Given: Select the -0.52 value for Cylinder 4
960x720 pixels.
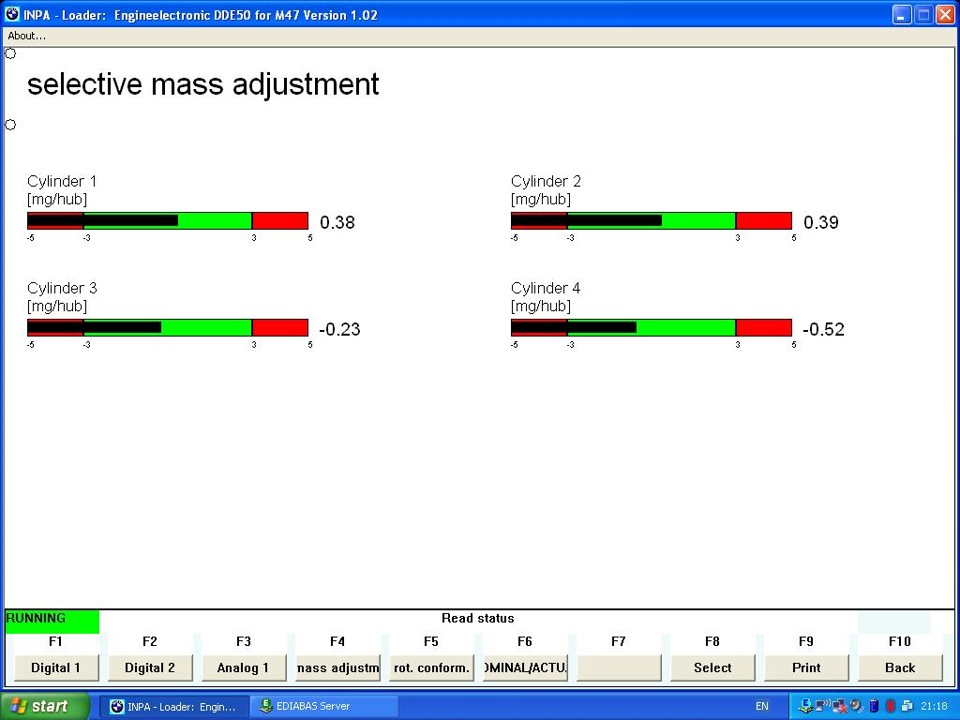Looking at the screenshot, I should point(823,329).
